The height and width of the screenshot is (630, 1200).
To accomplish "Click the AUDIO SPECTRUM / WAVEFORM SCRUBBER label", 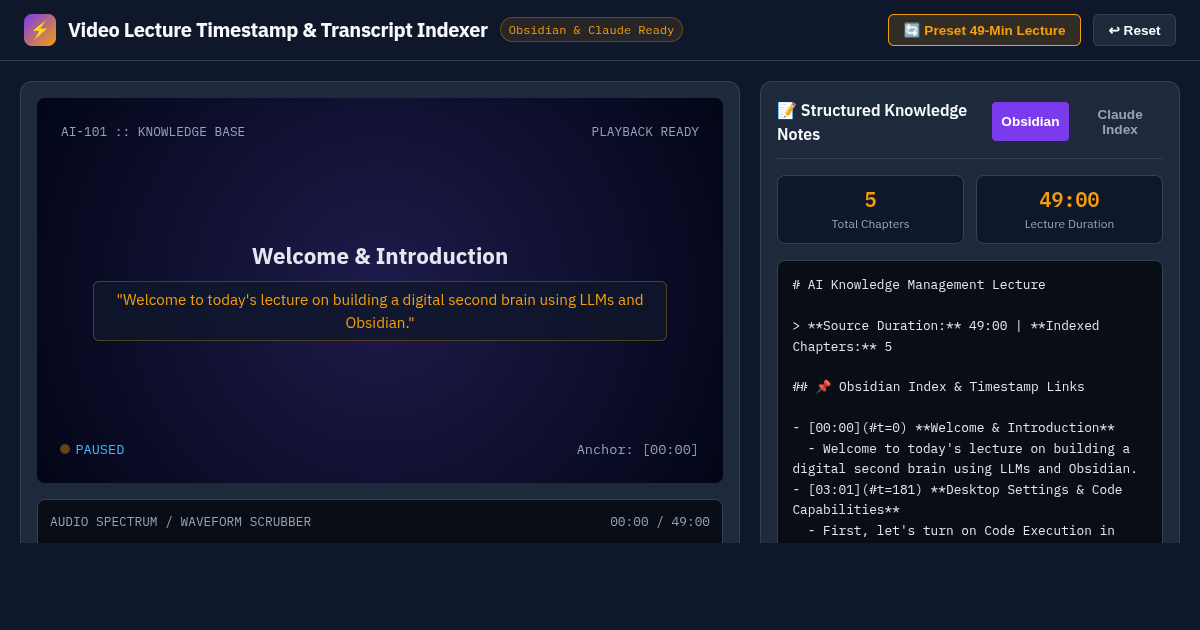I will pos(181,522).
